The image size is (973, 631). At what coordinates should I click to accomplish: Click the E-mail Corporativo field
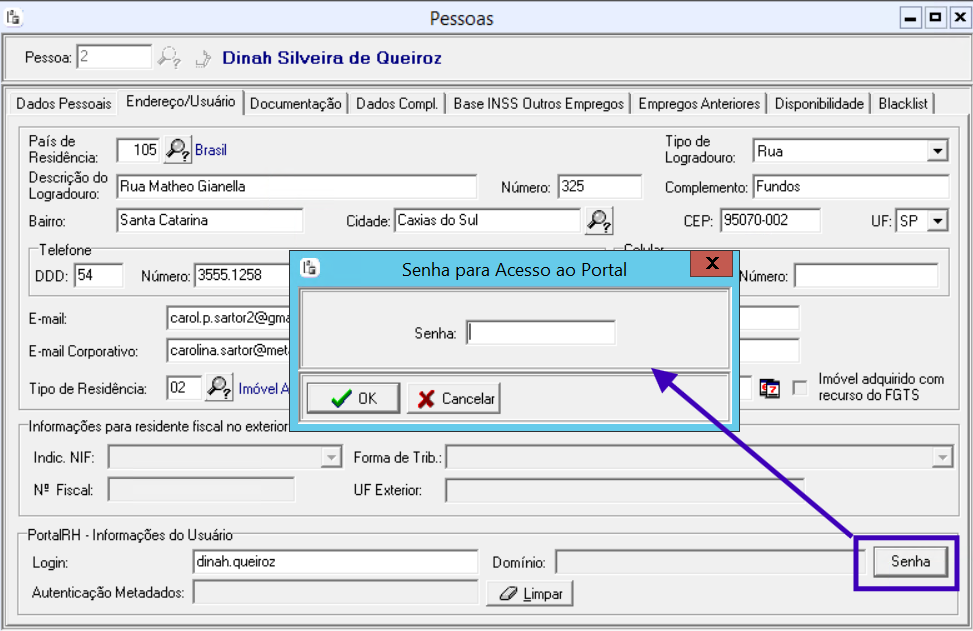pyautogui.click(x=228, y=351)
